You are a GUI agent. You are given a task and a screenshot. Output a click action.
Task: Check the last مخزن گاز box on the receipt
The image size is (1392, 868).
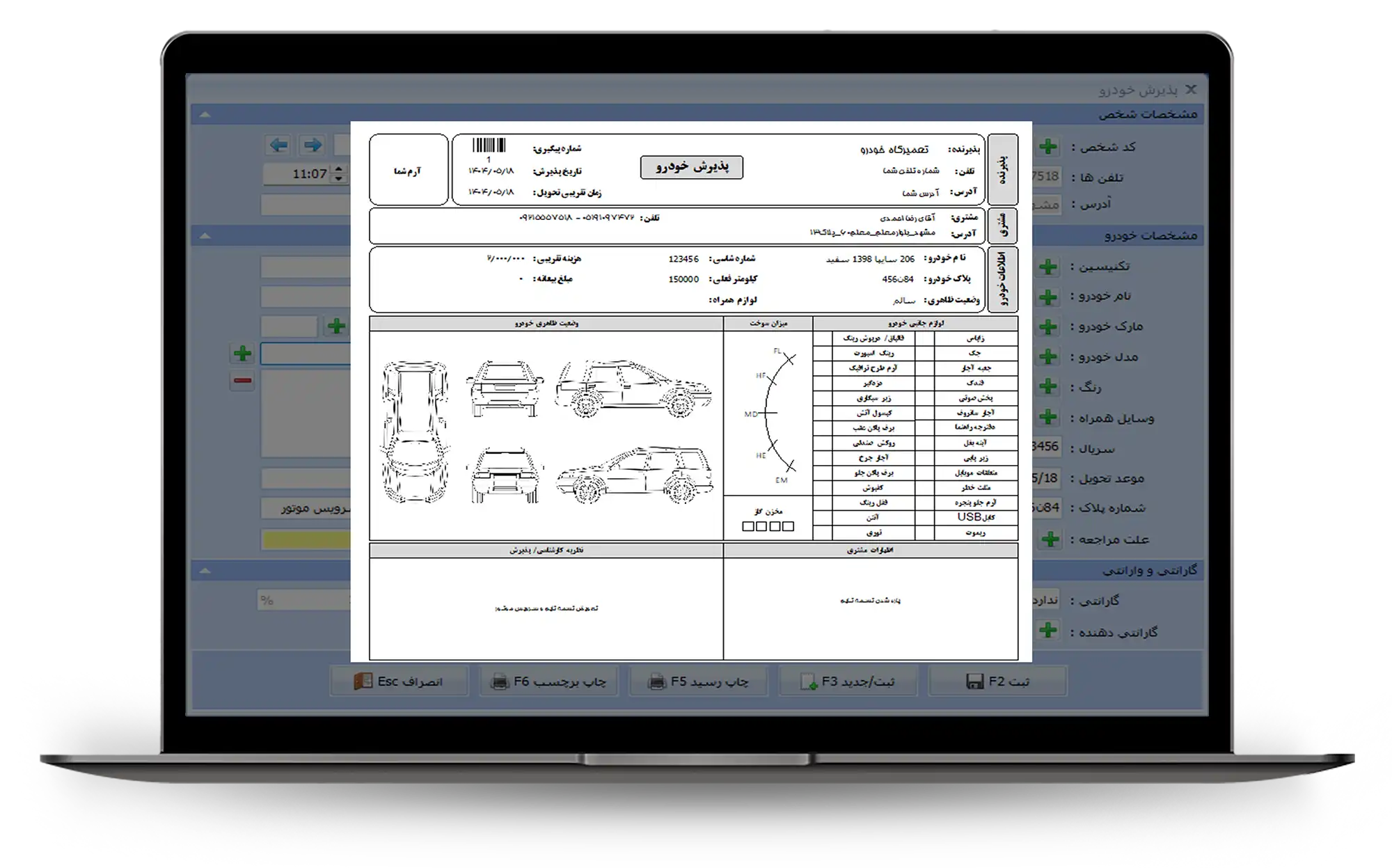(788, 526)
